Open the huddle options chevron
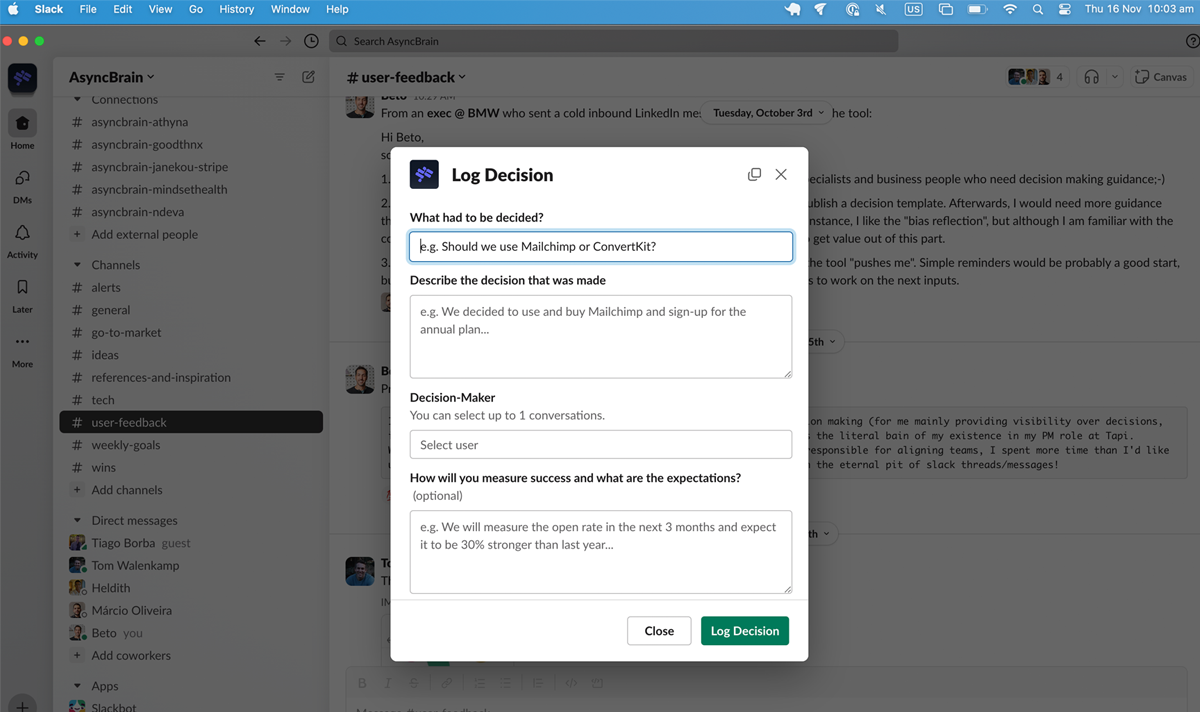Screen dimensions: 1200x712 click(1115, 77)
